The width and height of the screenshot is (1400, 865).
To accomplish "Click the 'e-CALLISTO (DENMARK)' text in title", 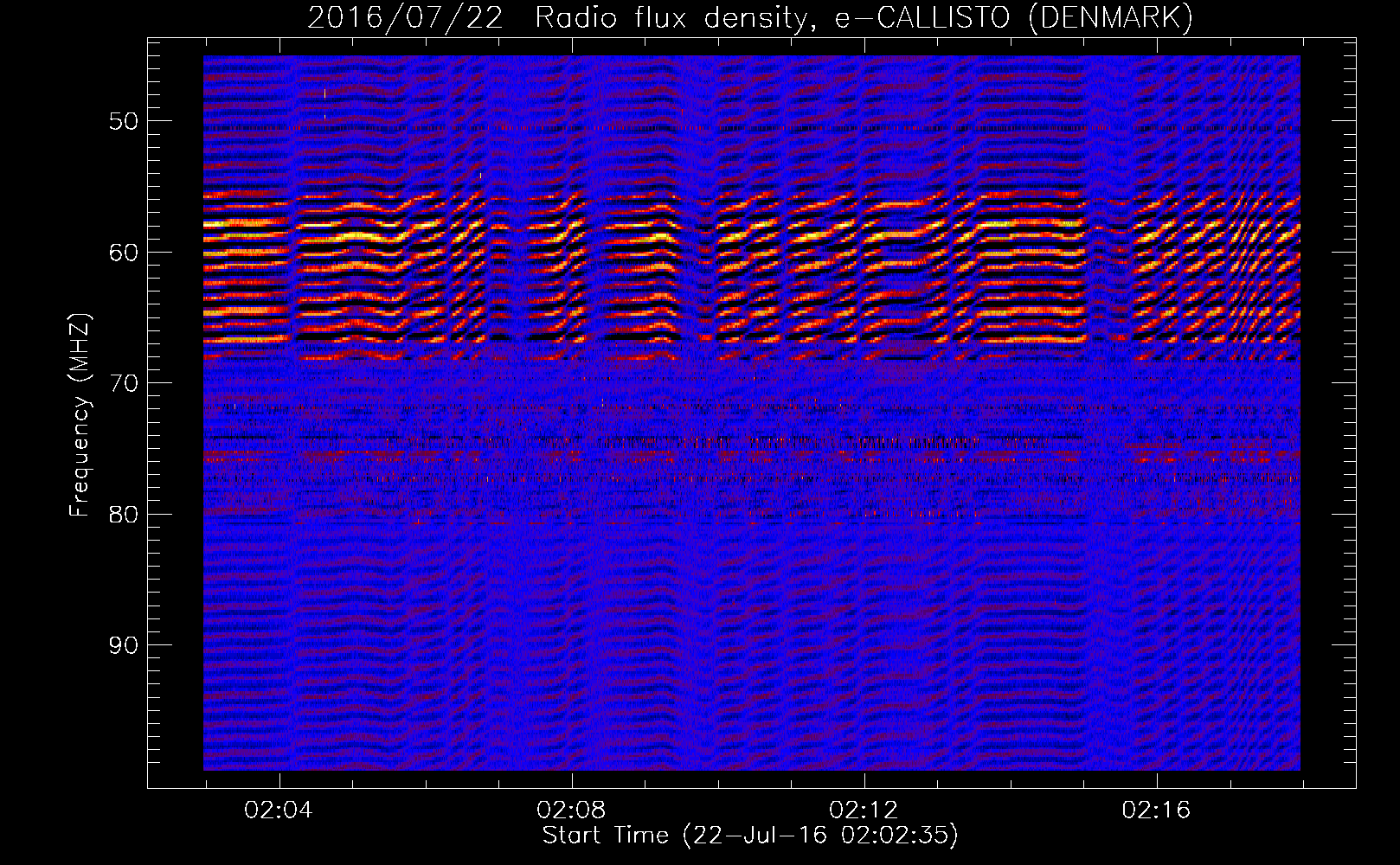I will pos(1014,17).
